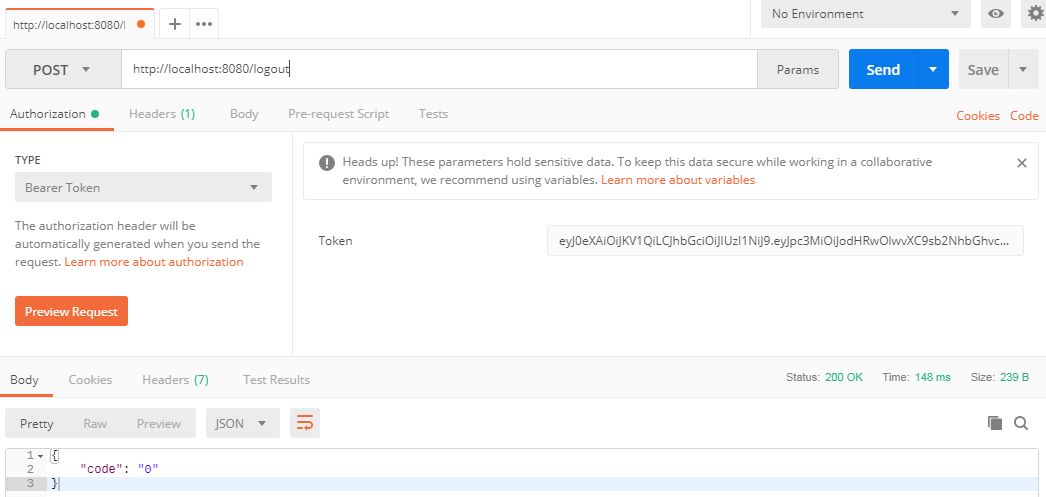Open the Learn more about variables link
1046x497 pixels.
click(x=678, y=180)
